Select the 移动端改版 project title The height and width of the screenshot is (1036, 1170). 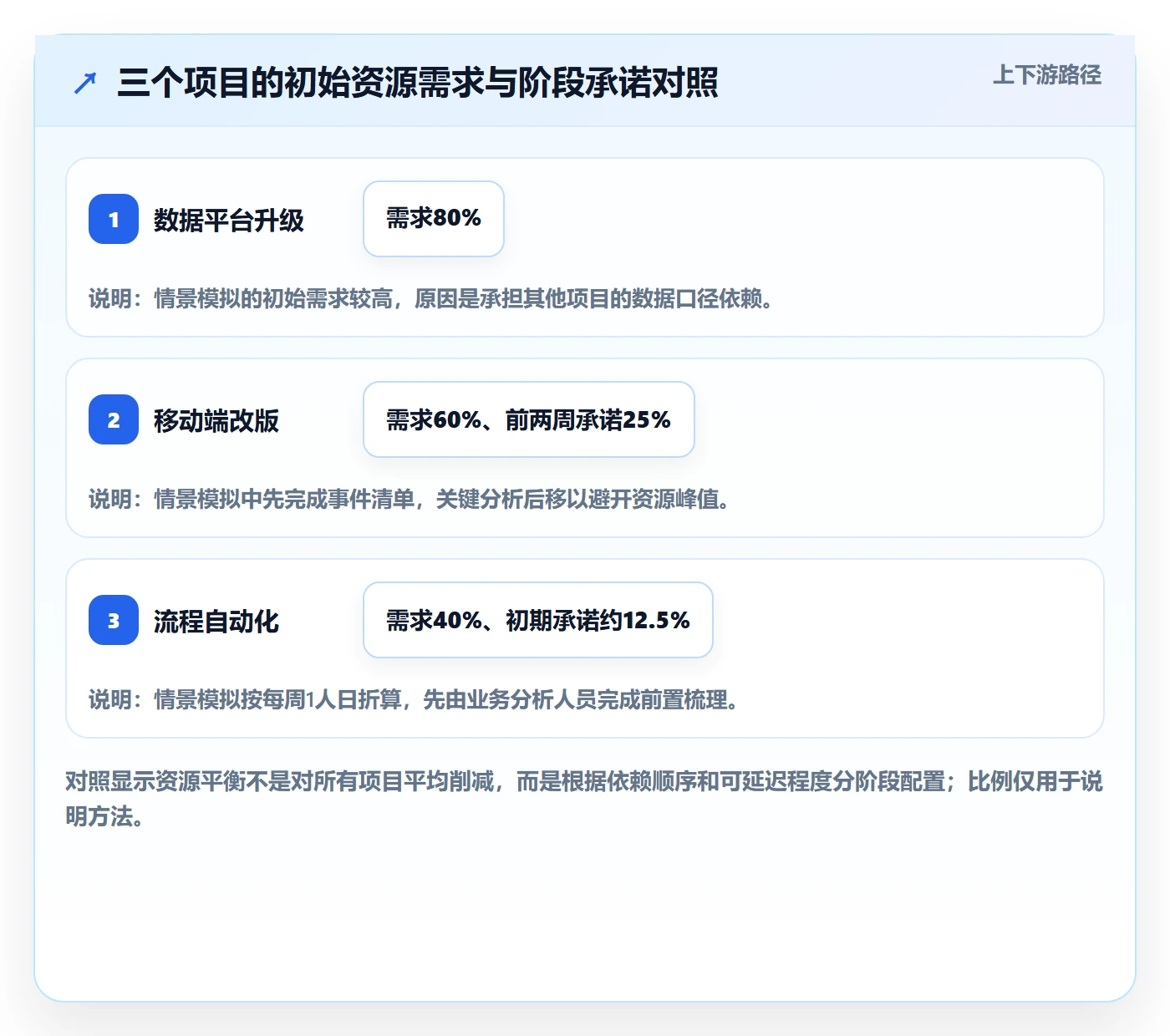[216, 420]
